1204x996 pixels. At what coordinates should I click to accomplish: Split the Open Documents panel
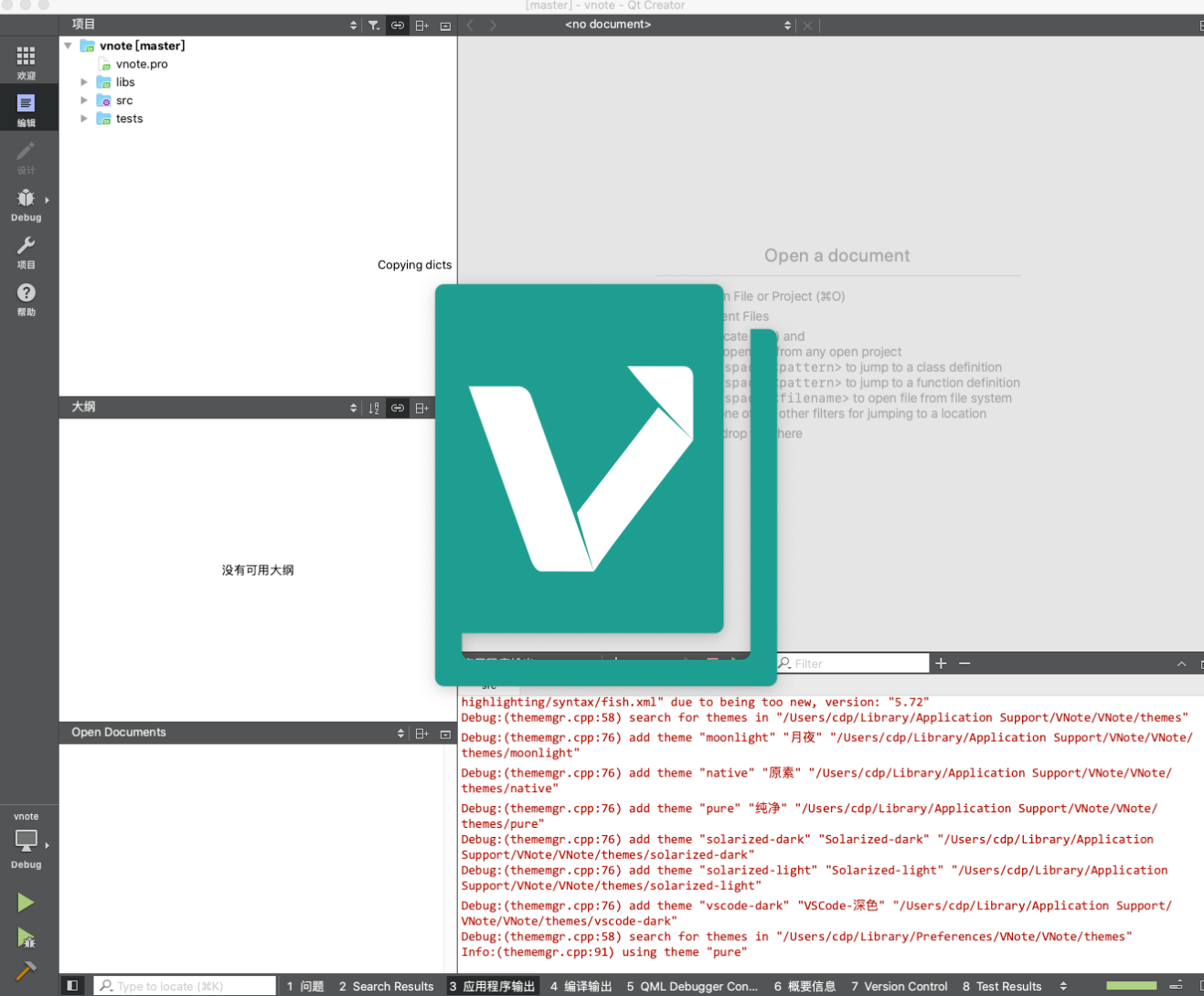421,733
